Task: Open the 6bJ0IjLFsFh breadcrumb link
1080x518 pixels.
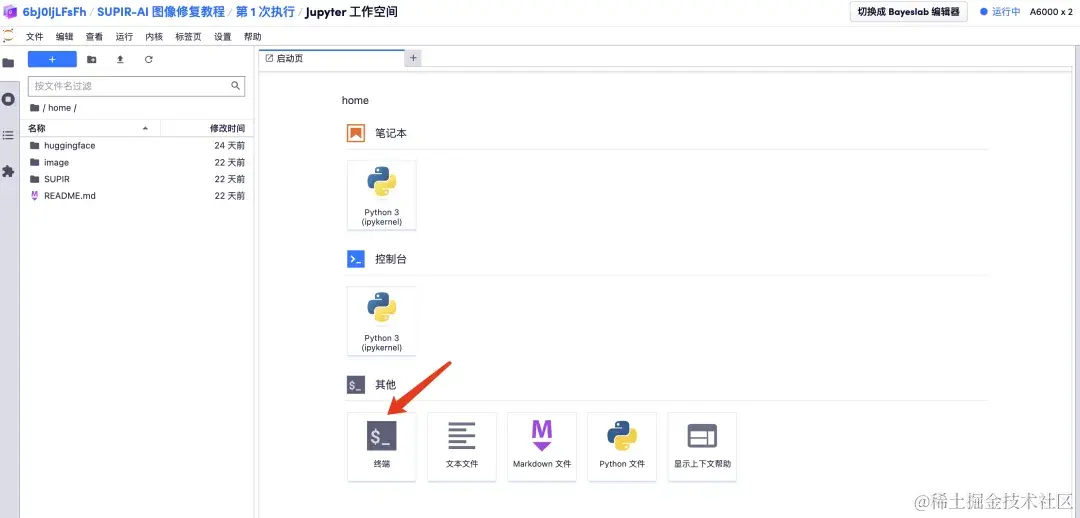Action: (54, 12)
